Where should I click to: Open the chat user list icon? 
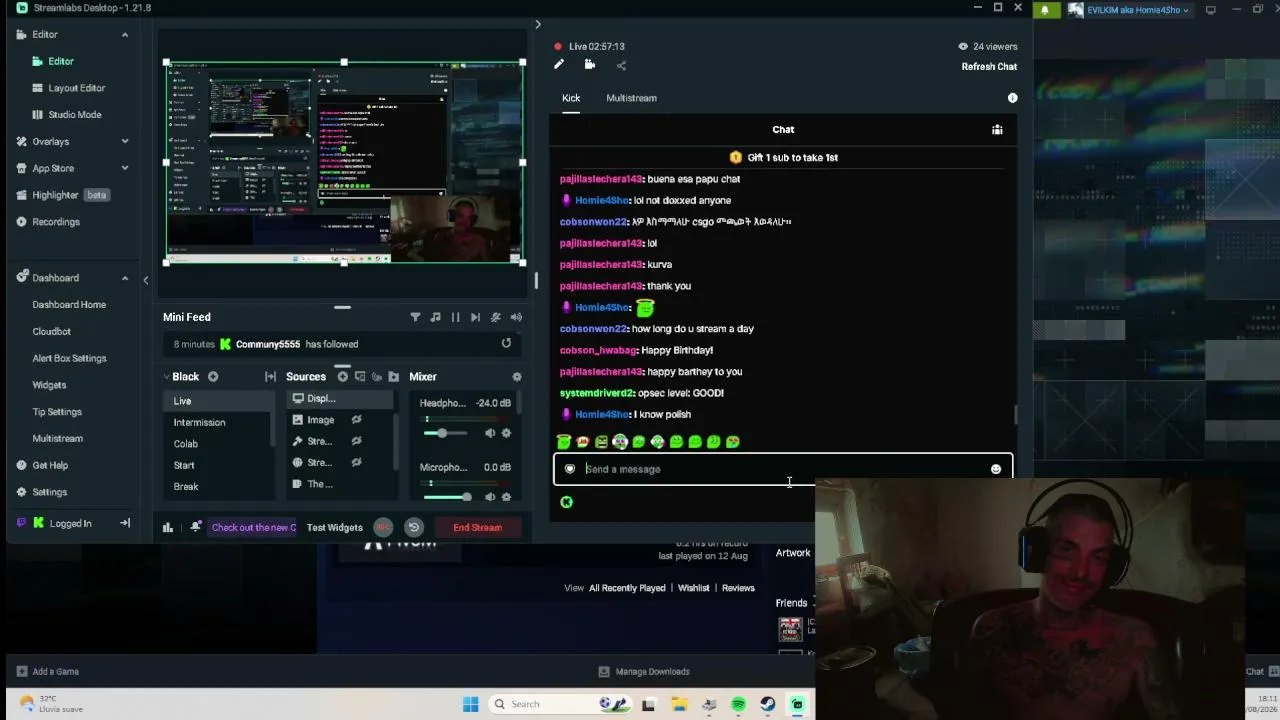point(997,129)
